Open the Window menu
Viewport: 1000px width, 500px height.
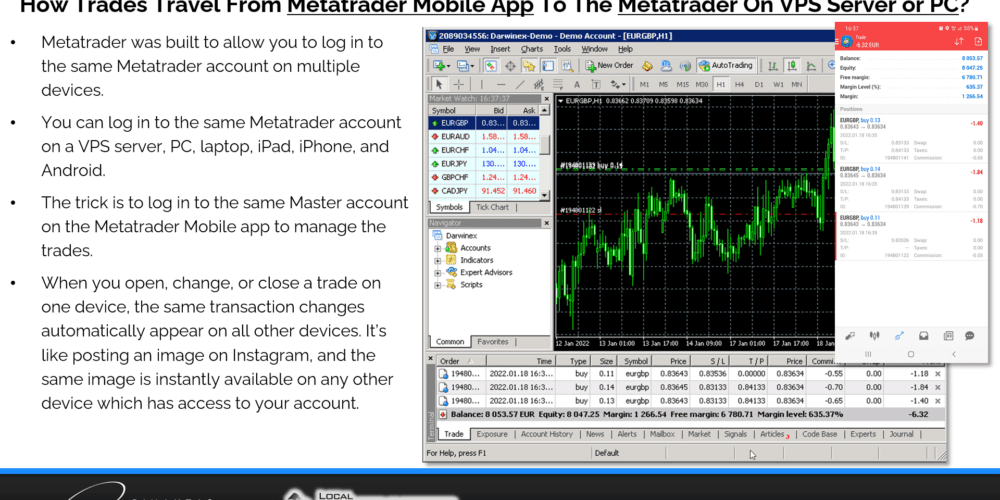click(x=594, y=49)
